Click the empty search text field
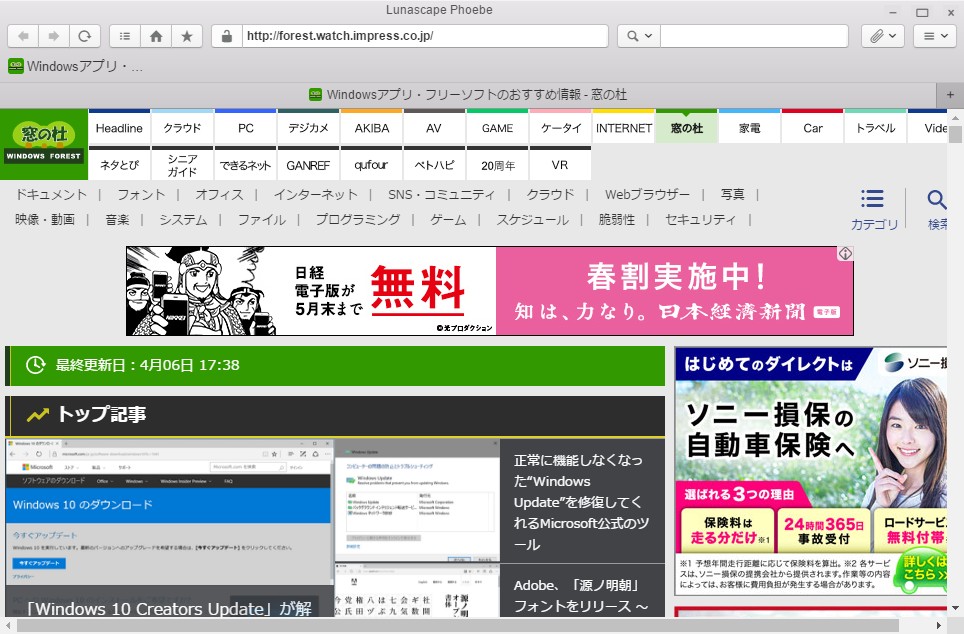964x634 pixels. 754,36
